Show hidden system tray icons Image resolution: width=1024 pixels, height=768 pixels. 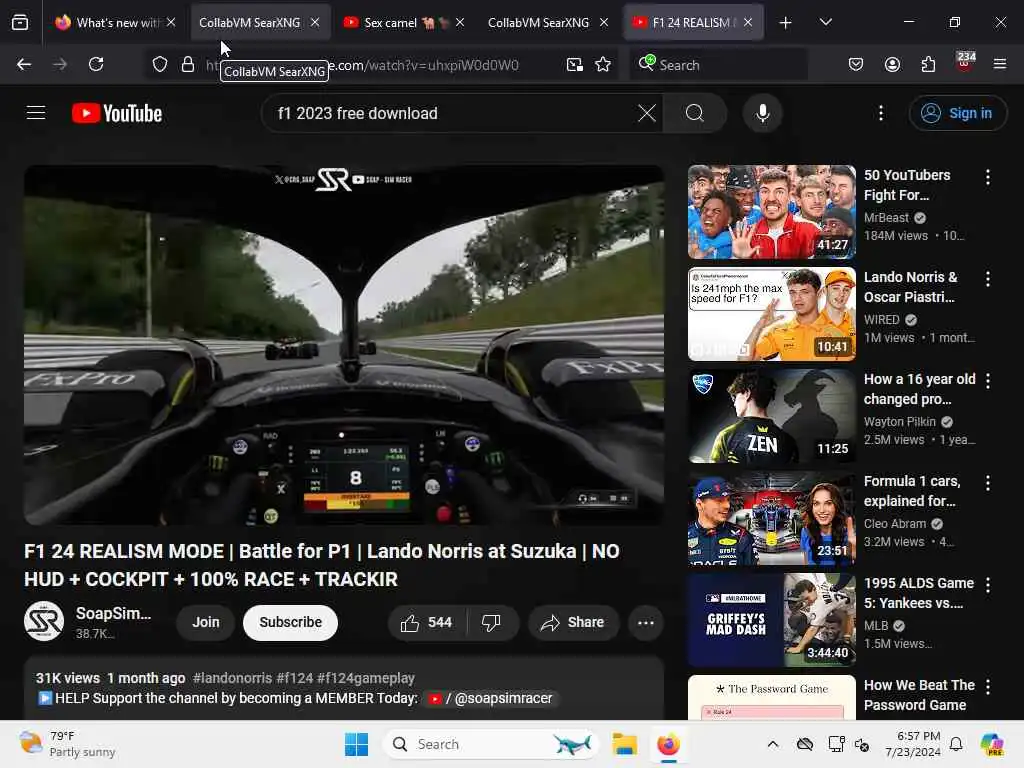[x=773, y=744]
